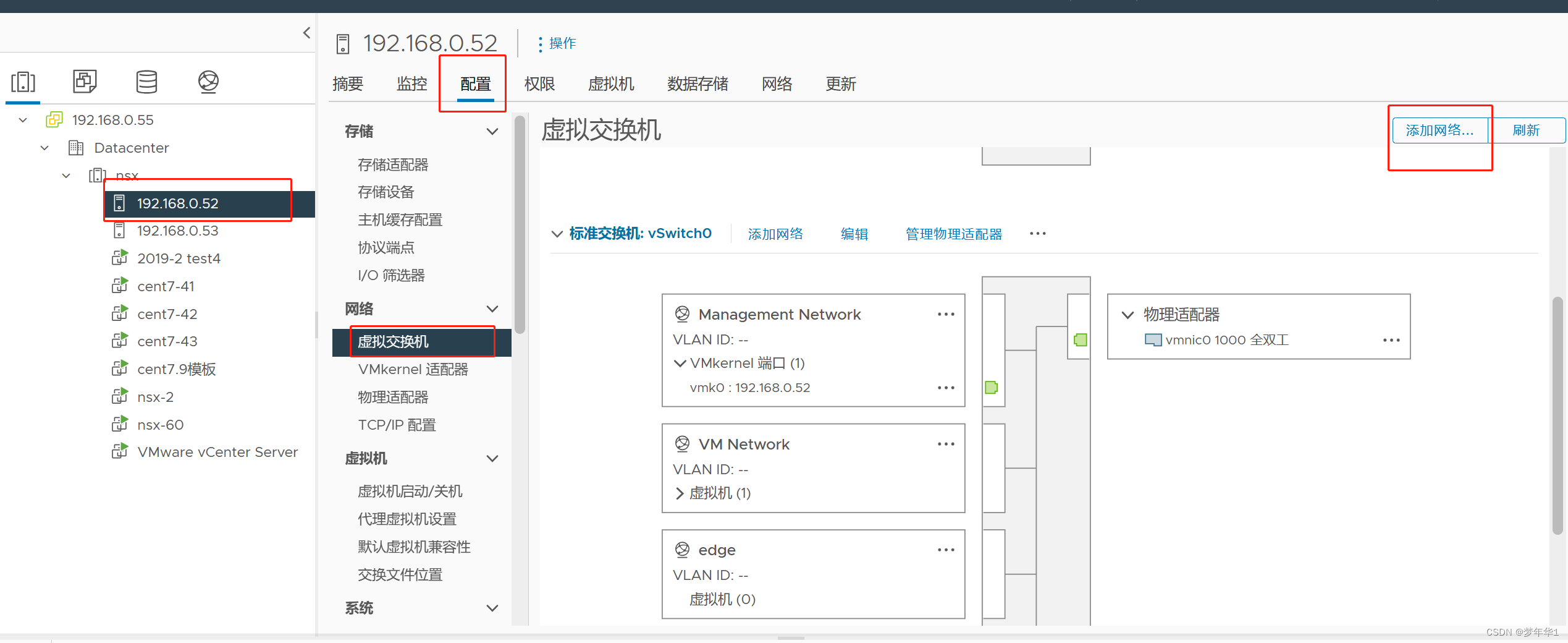Collapse the 系统 settings section
The width and height of the screenshot is (1568, 643).
tap(492, 608)
